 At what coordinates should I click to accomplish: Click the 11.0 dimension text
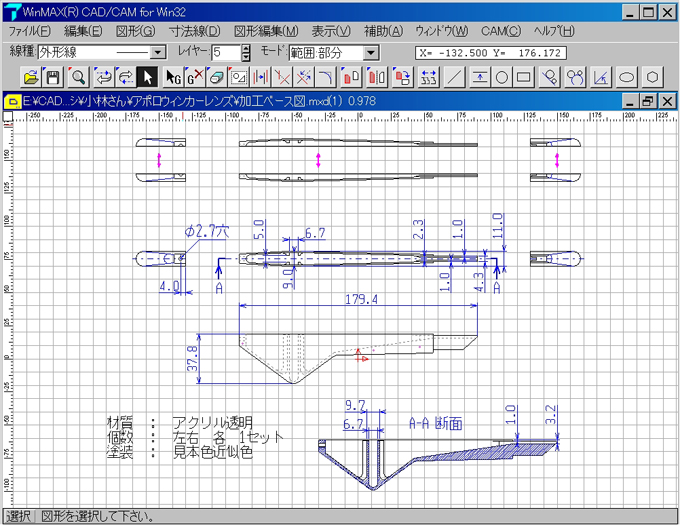tap(497, 225)
